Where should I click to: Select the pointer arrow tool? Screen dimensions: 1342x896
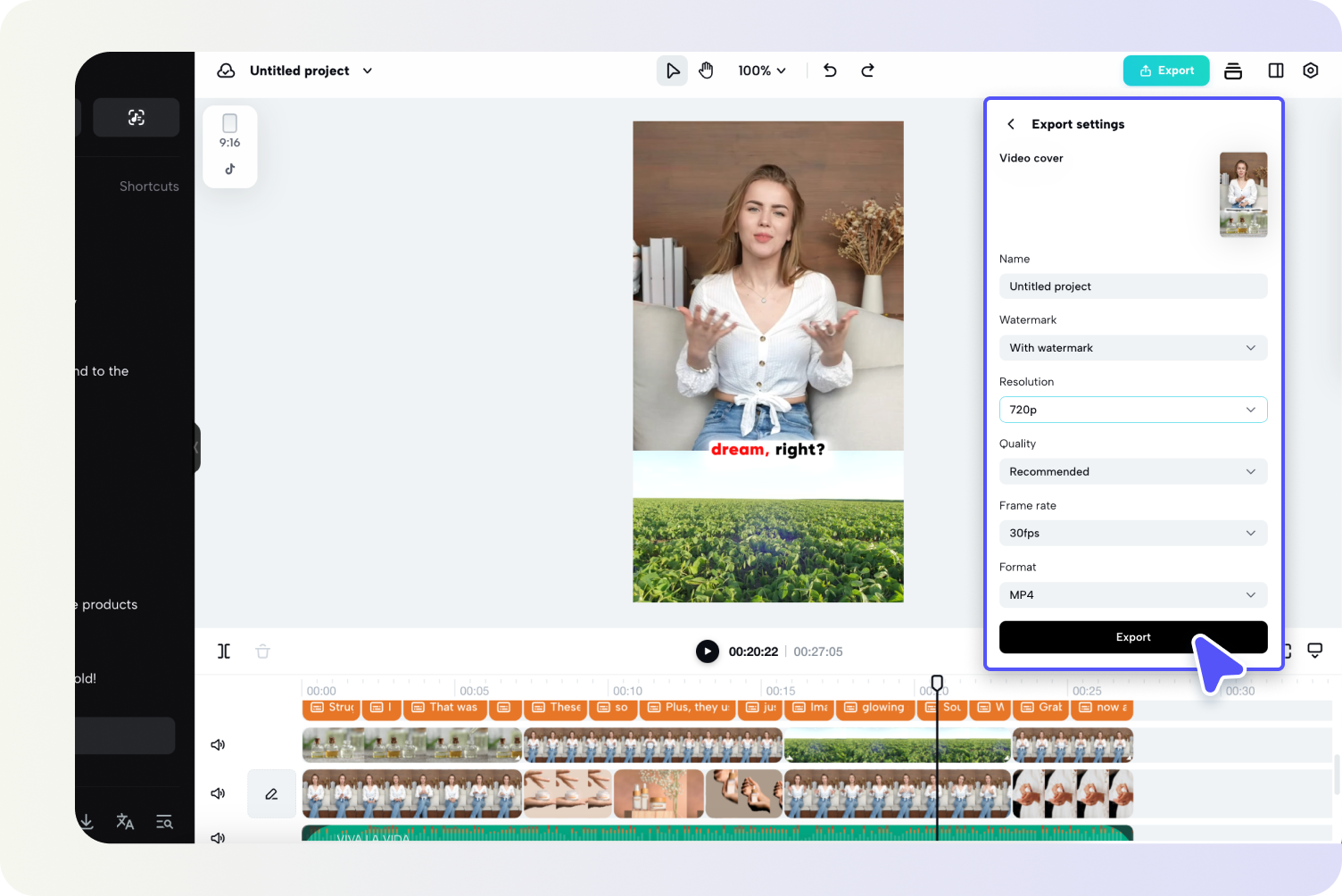673,71
